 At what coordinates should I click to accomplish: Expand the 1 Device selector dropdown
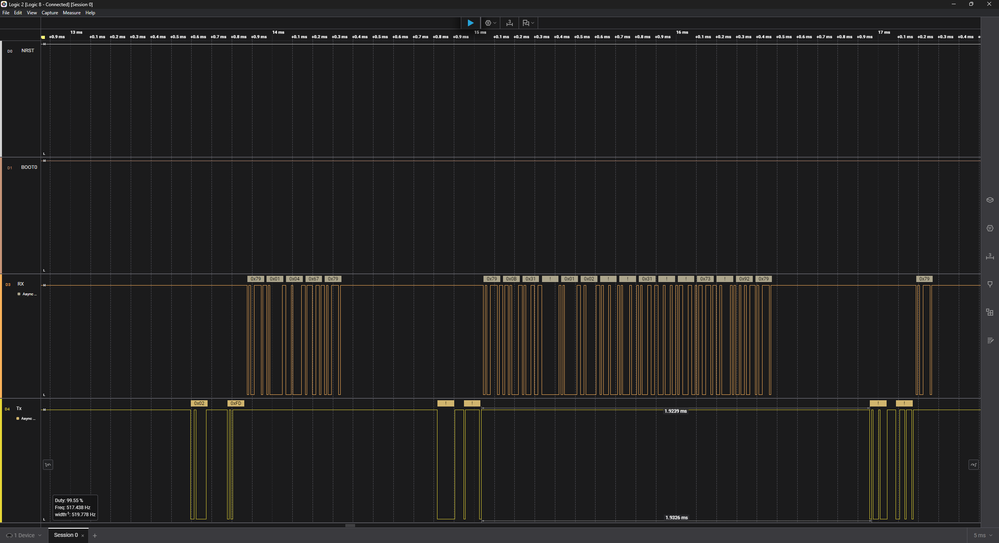click(x=22, y=535)
